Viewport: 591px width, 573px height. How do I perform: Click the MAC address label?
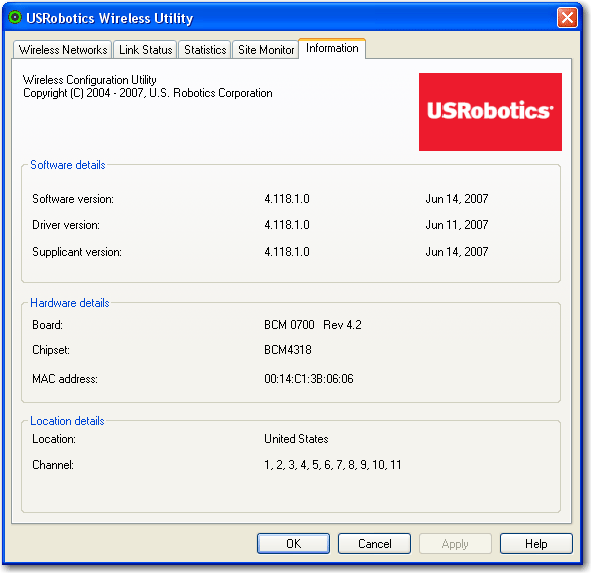click(65, 378)
